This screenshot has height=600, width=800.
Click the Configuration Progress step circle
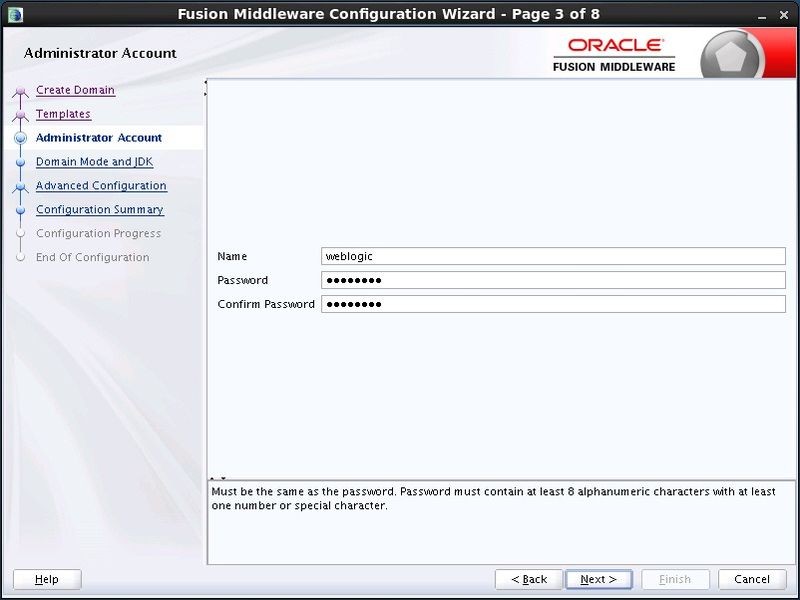20,233
